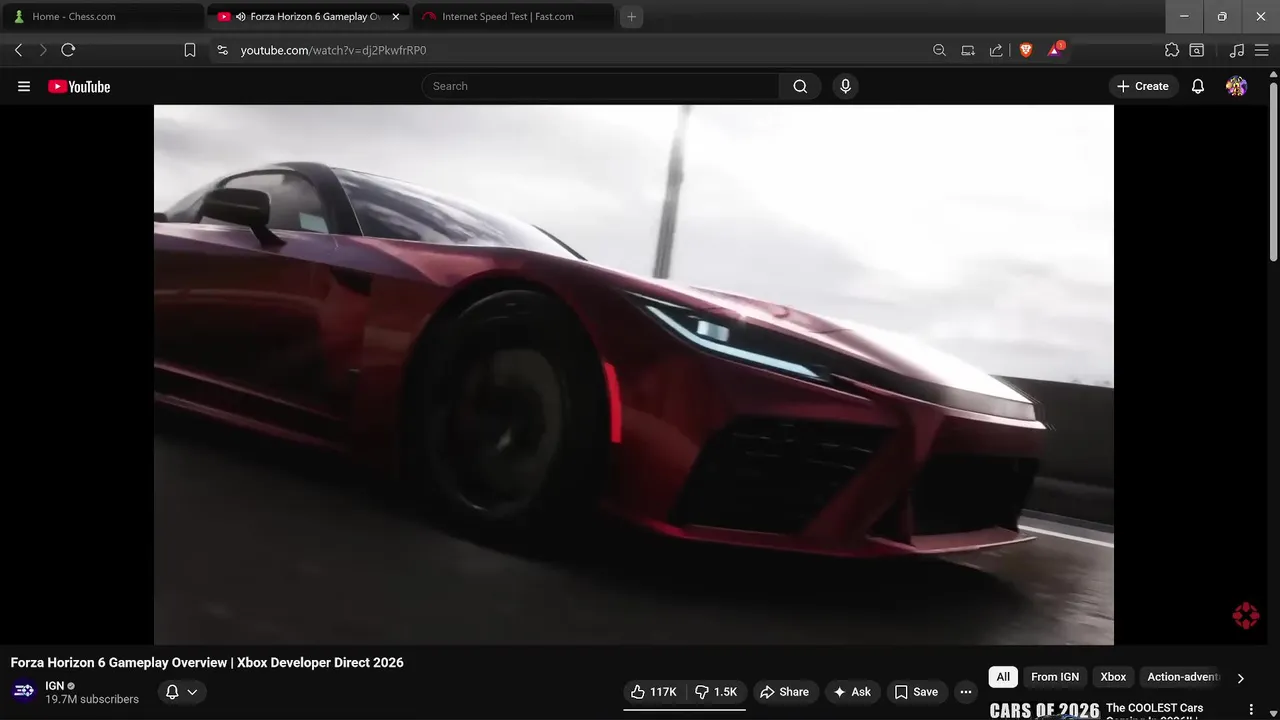Save the video to a playlist
This screenshot has width=1280, height=720.
pos(916,692)
